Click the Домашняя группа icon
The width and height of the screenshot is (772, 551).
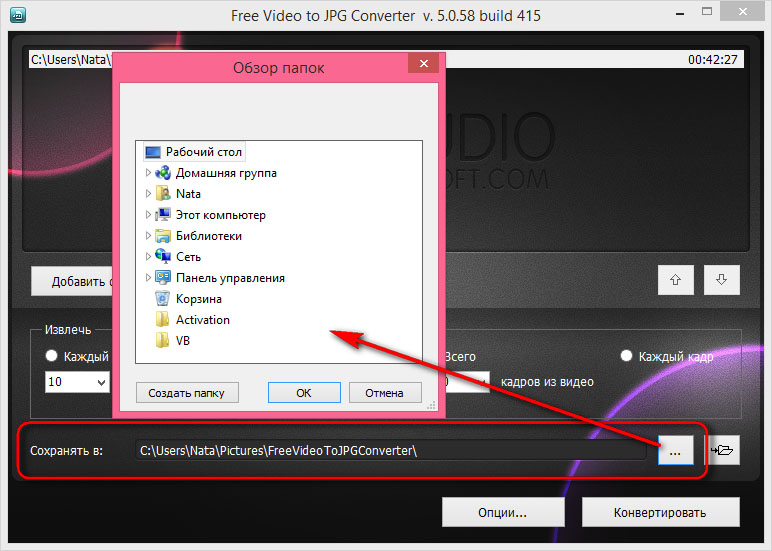click(x=163, y=173)
